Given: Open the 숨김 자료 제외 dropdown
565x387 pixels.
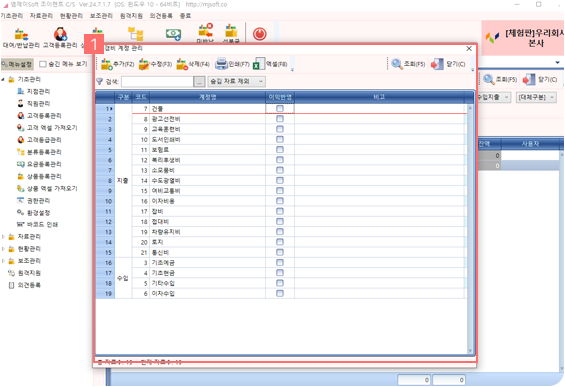Looking at the screenshot, I should [x=237, y=81].
